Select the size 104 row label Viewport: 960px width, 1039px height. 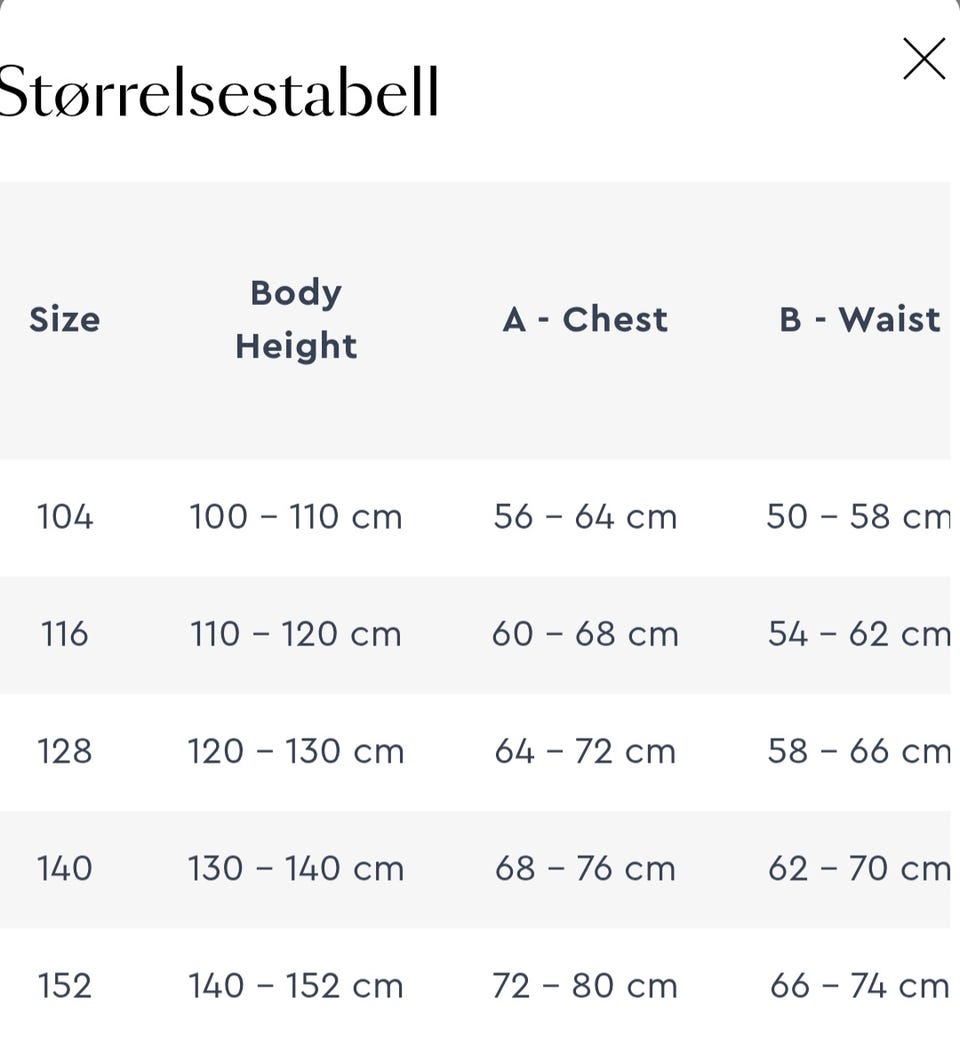coord(65,517)
